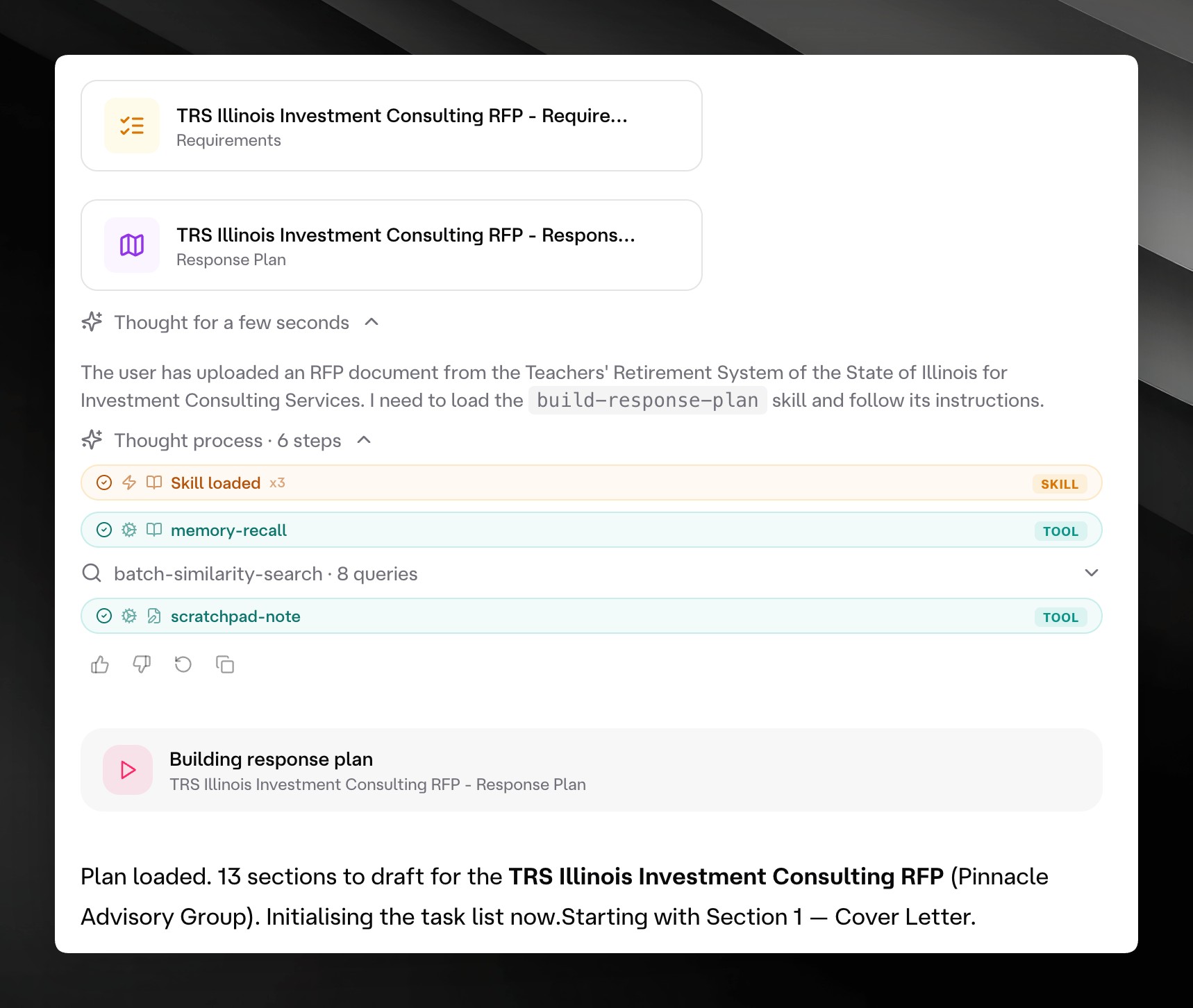
Task: Expand batch-similarity-search queries chevron
Action: [1092, 573]
